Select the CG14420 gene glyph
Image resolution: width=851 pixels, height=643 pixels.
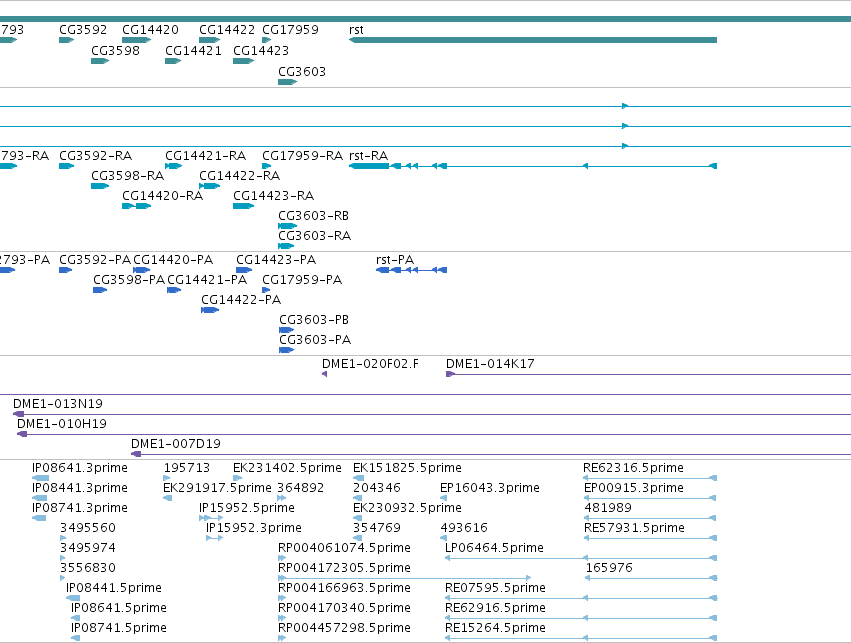coord(136,40)
